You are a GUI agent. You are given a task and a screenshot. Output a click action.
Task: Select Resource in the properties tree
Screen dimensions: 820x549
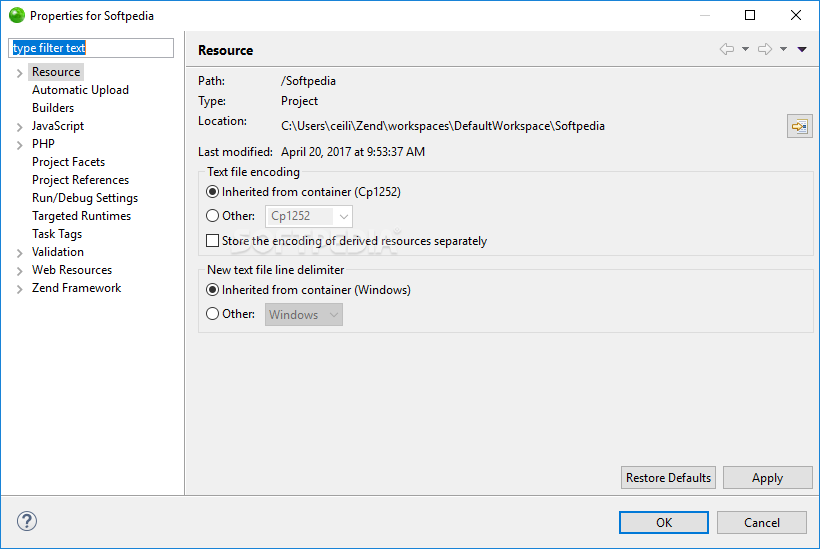(x=56, y=72)
